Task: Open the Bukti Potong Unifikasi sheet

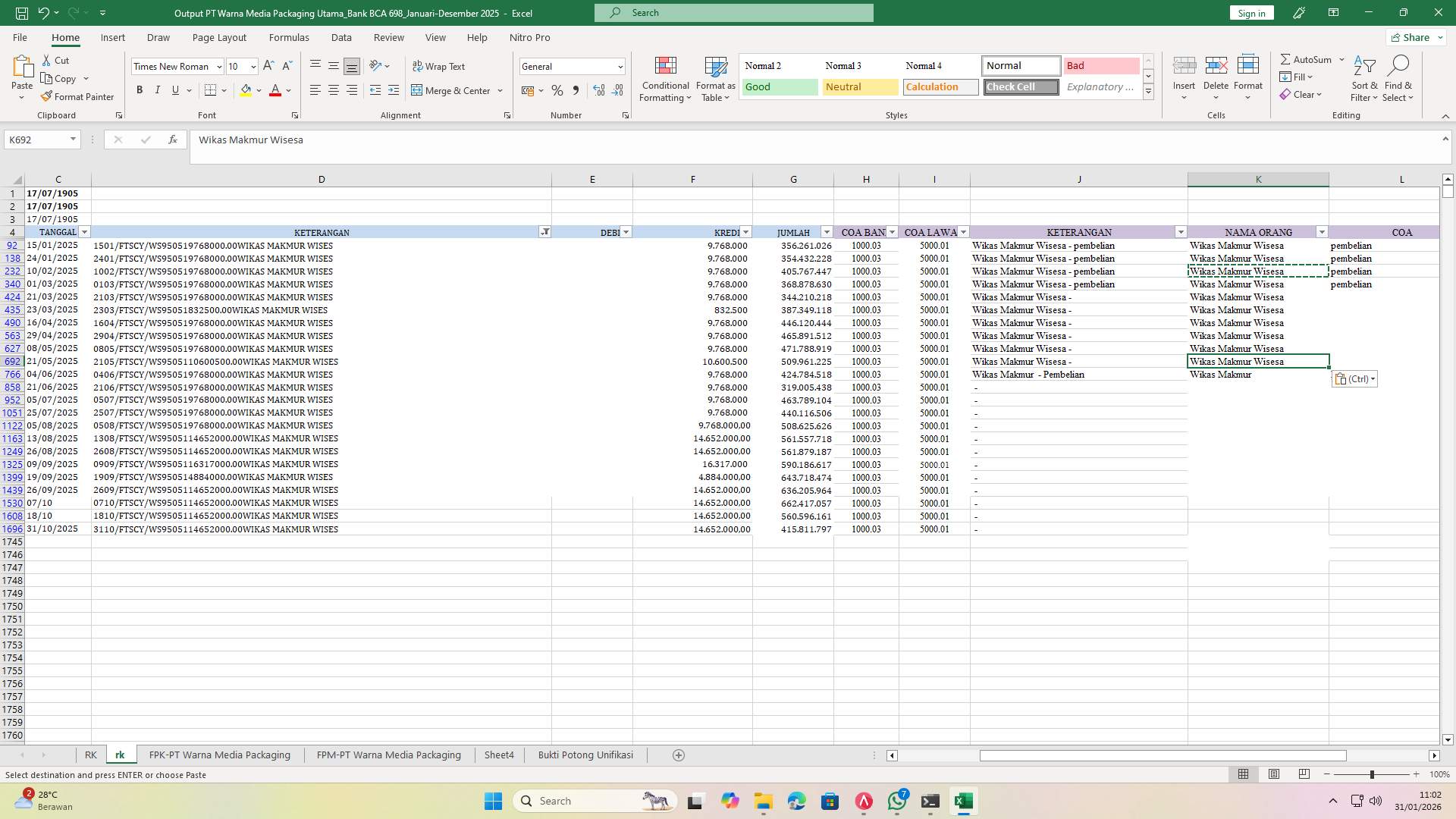Action: [x=585, y=755]
